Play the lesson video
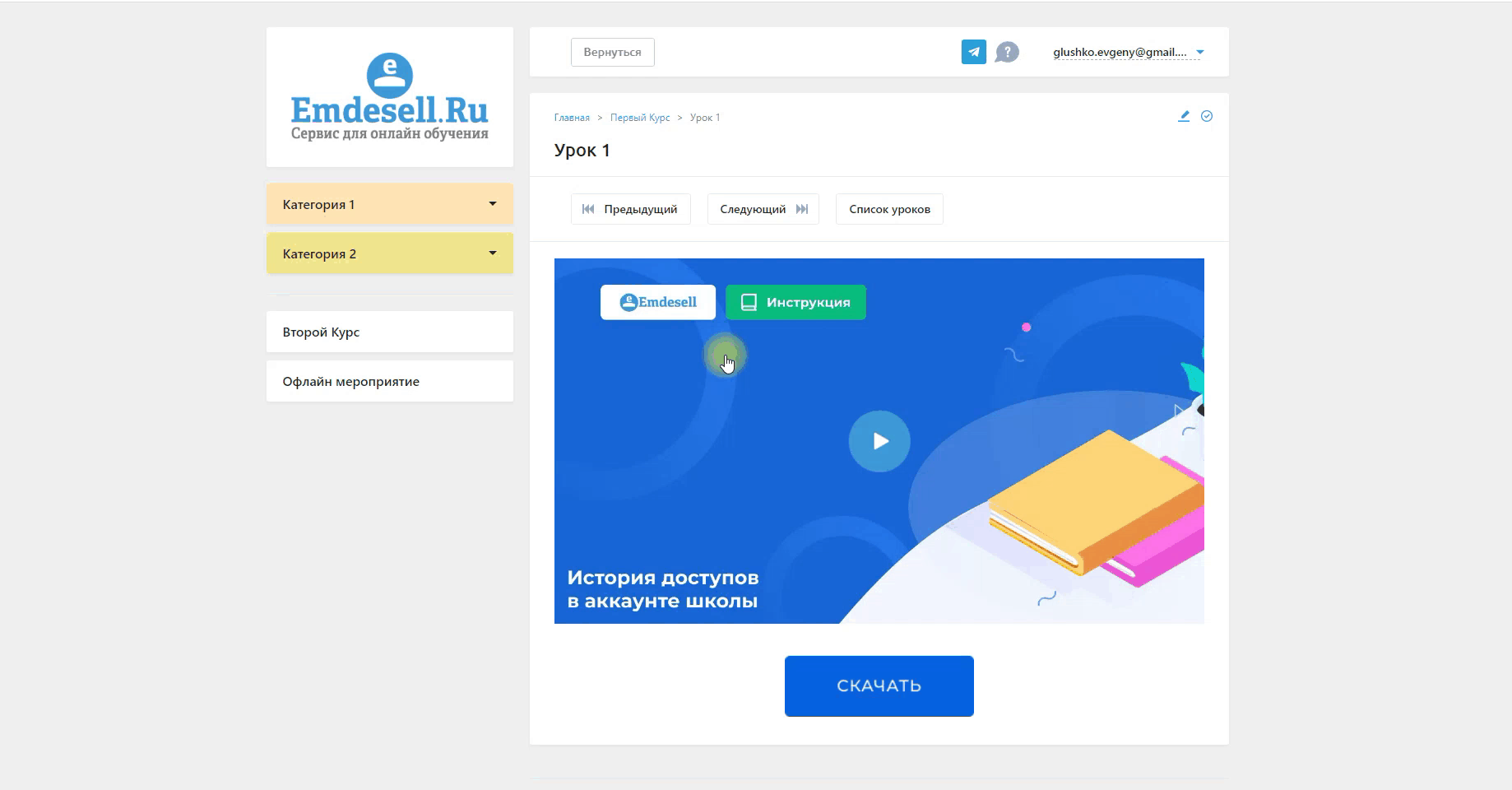The image size is (1512, 790). 879,441
